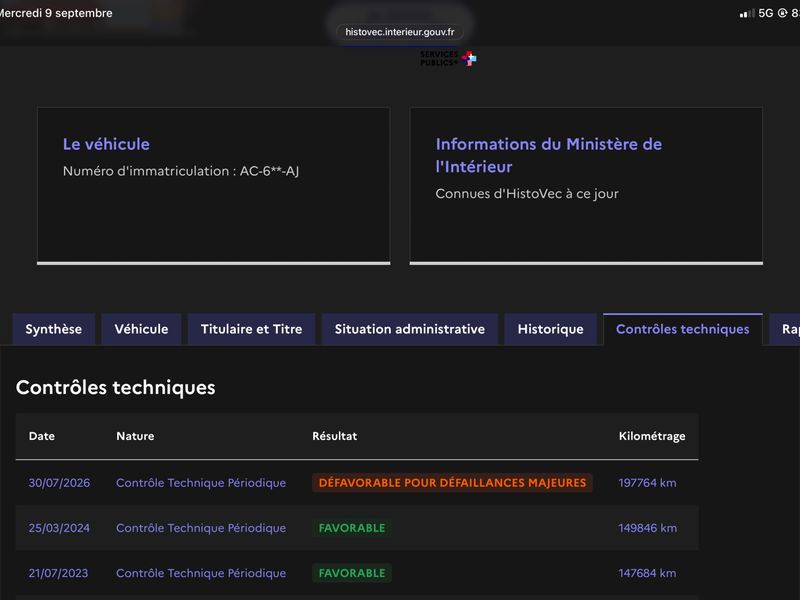800x600 pixels.
Task: Click the Résultat column header
Action: pos(335,436)
